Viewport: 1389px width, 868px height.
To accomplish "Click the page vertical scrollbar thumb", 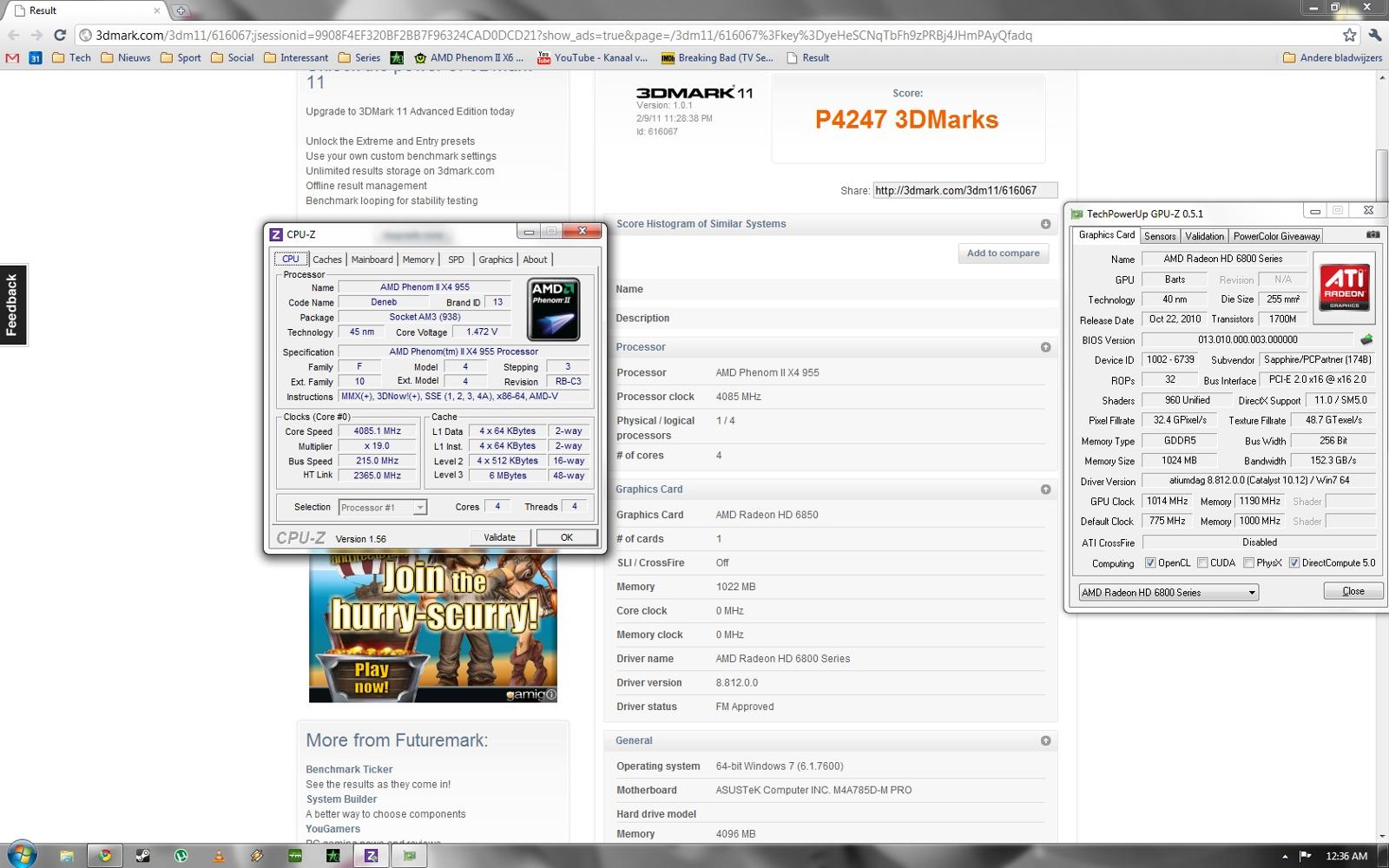I will pyautogui.click(x=1381, y=175).
